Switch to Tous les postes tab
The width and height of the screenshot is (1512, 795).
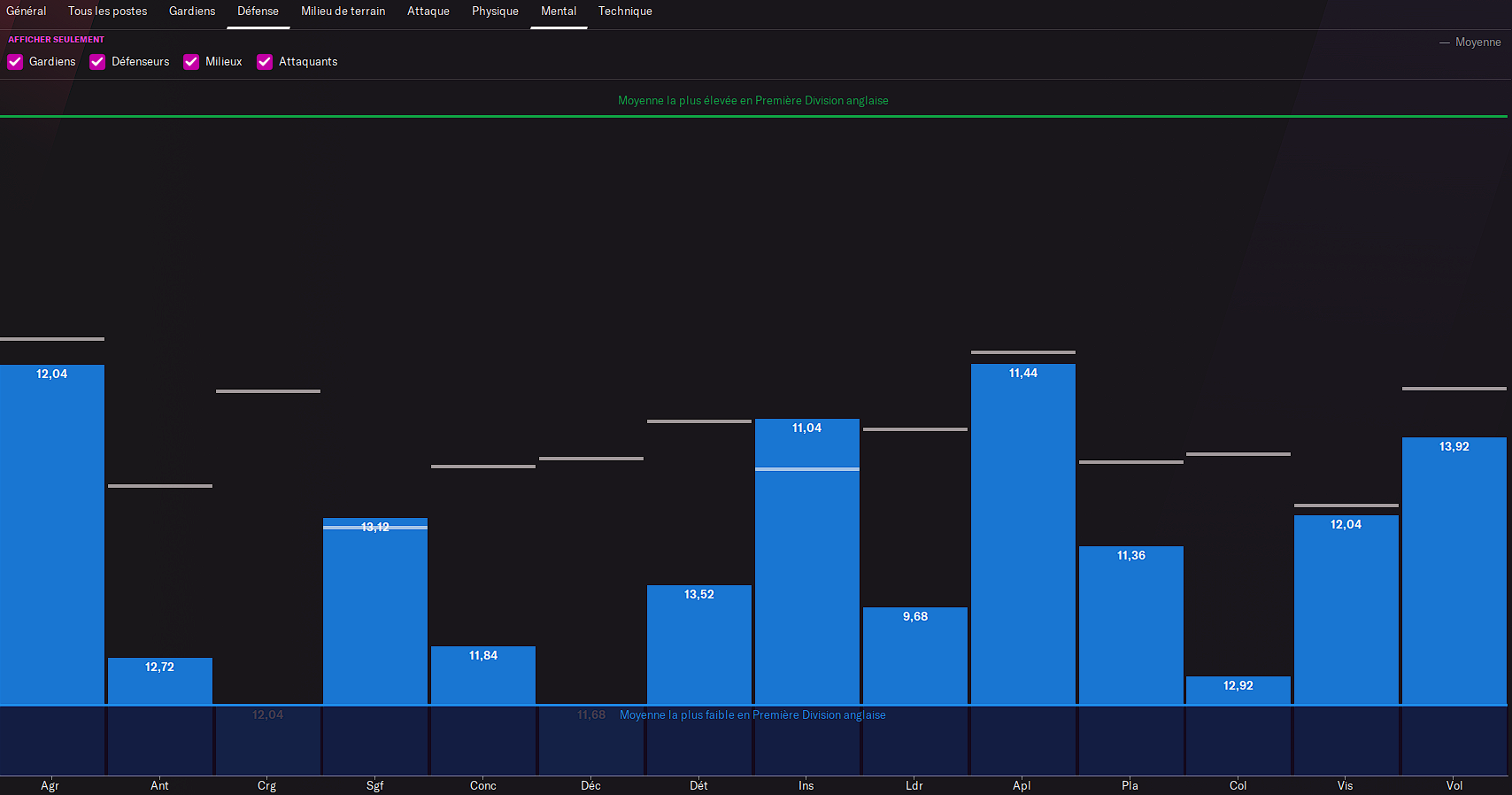(107, 12)
